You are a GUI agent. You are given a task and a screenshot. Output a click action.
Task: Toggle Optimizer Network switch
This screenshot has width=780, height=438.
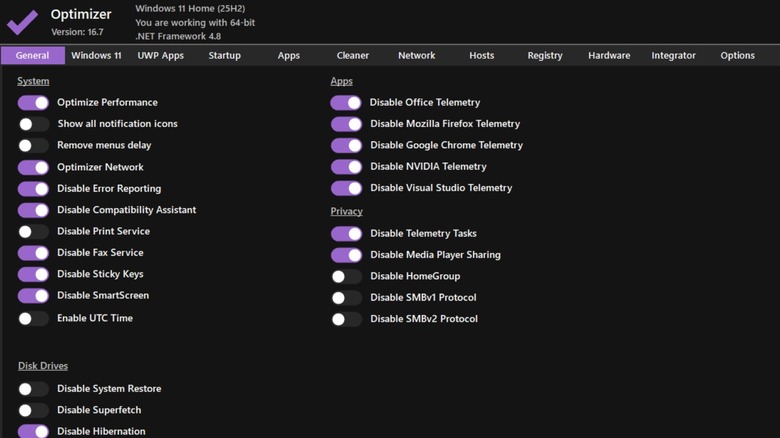tap(33, 167)
